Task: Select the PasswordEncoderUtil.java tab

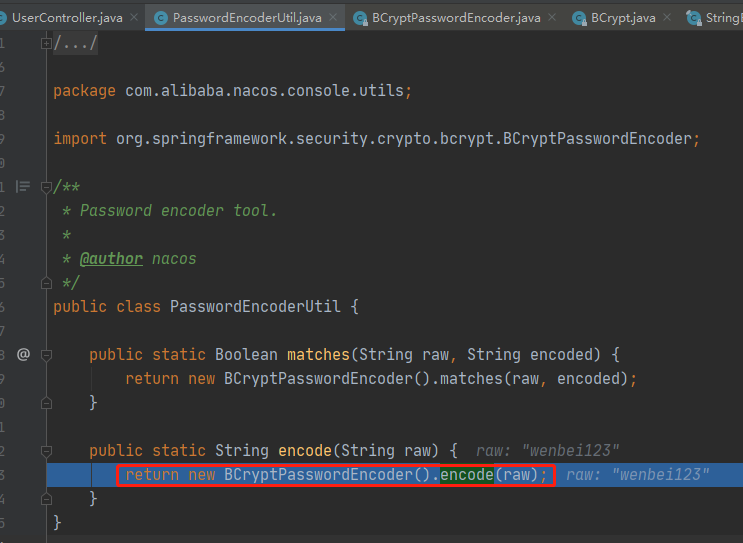Action: tap(247, 18)
